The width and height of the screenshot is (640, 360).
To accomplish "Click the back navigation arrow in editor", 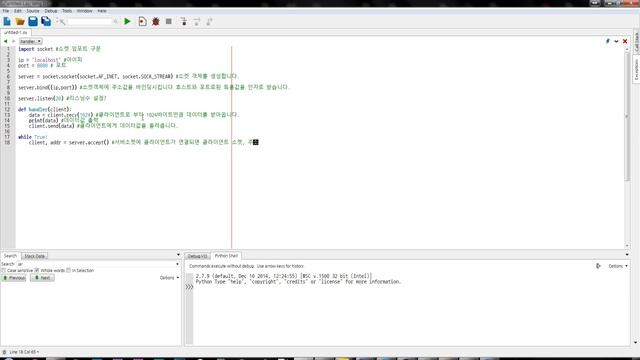I will tap(5, 41).
